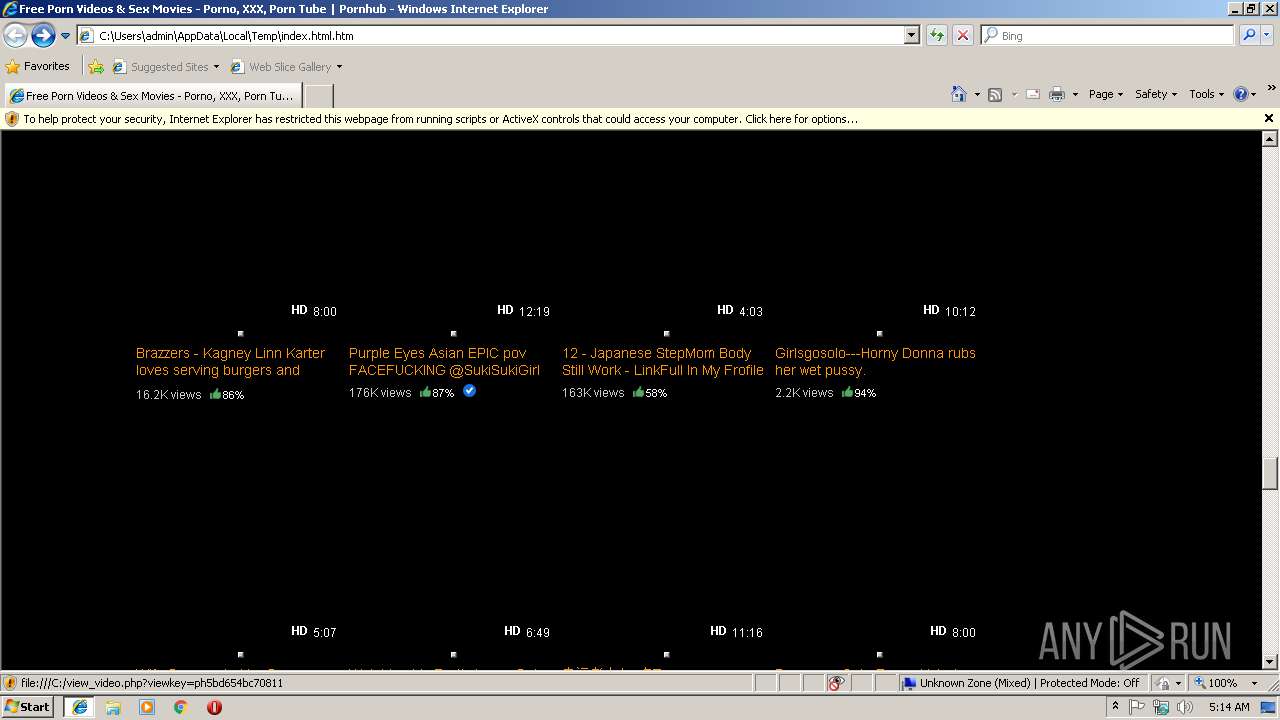Click the "163K views" text
This screenshot has height=720, width=1280.
point(593,393)
